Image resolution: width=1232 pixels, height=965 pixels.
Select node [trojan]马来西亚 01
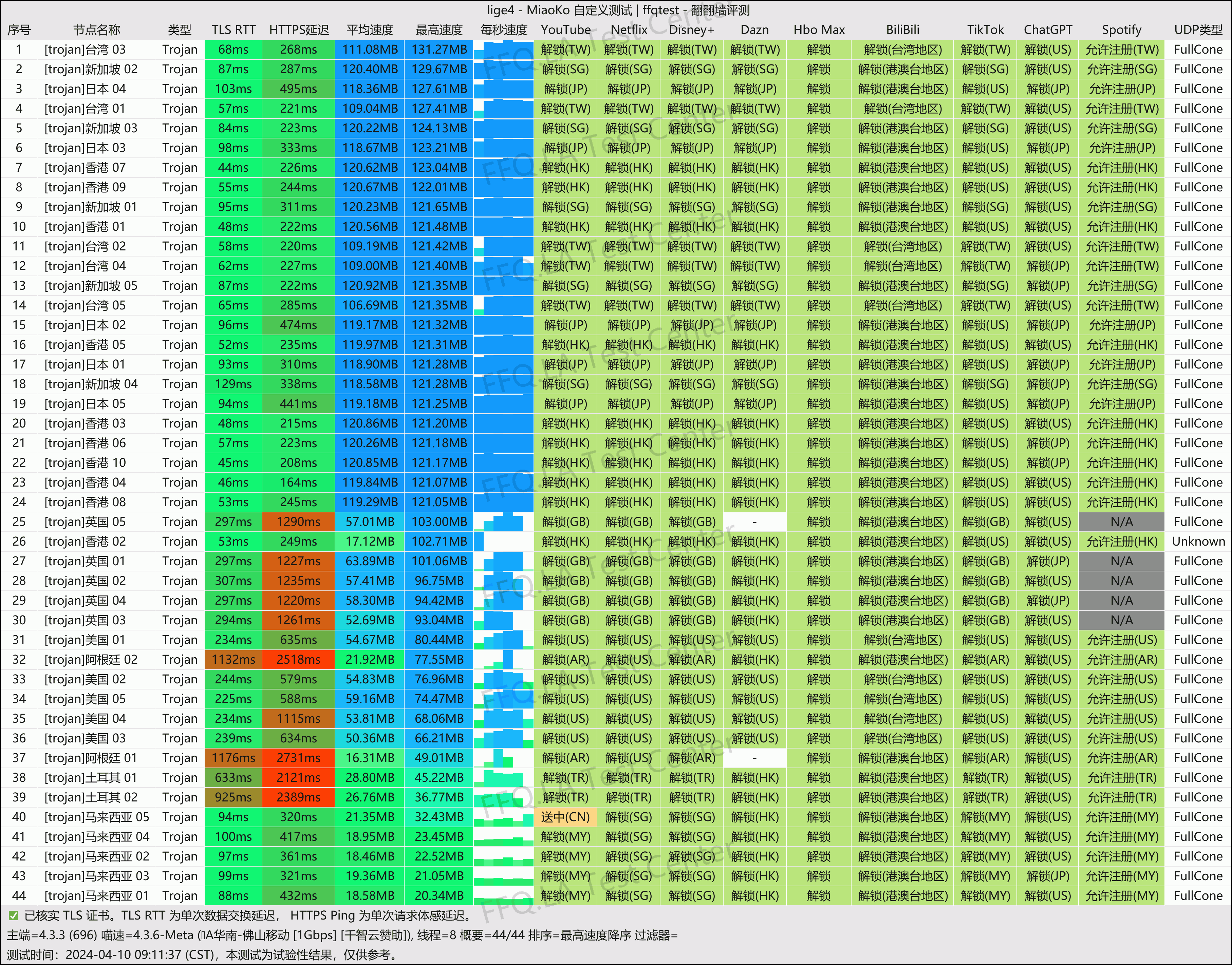pos(97,896)
